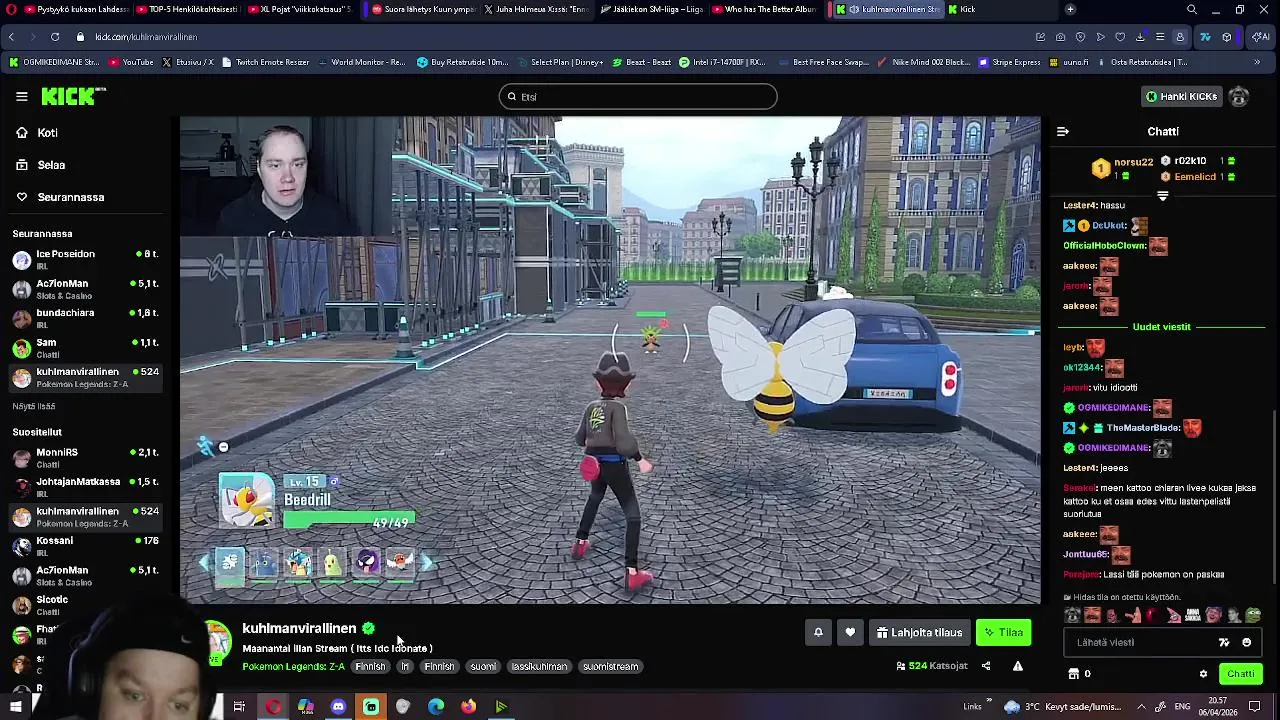1280x720 pixels.
Task: Report stream with warning triangle icon
Action: click(x=1018, y=666)
